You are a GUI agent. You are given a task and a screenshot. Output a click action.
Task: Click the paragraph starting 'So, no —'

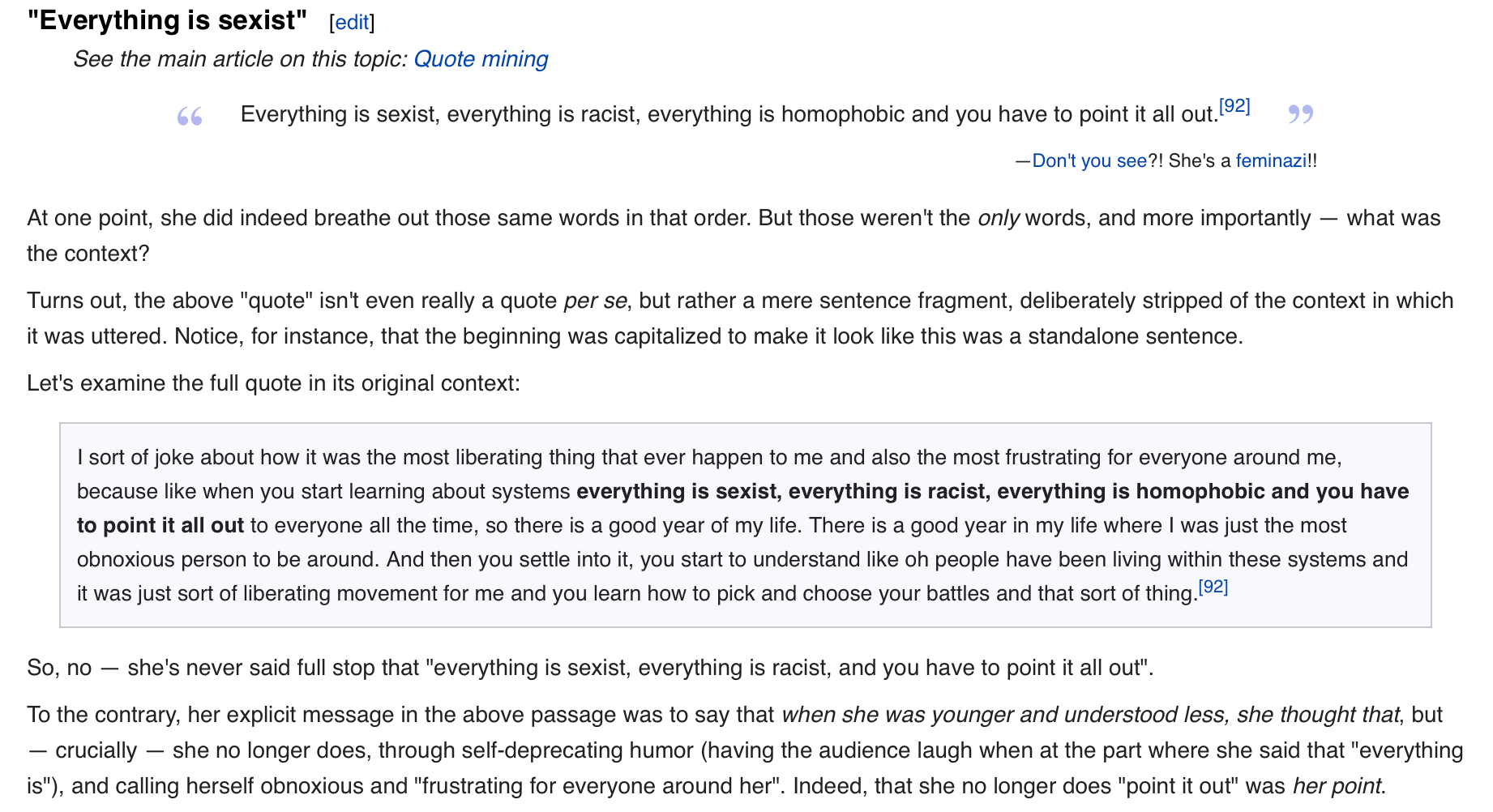point(590,668)
